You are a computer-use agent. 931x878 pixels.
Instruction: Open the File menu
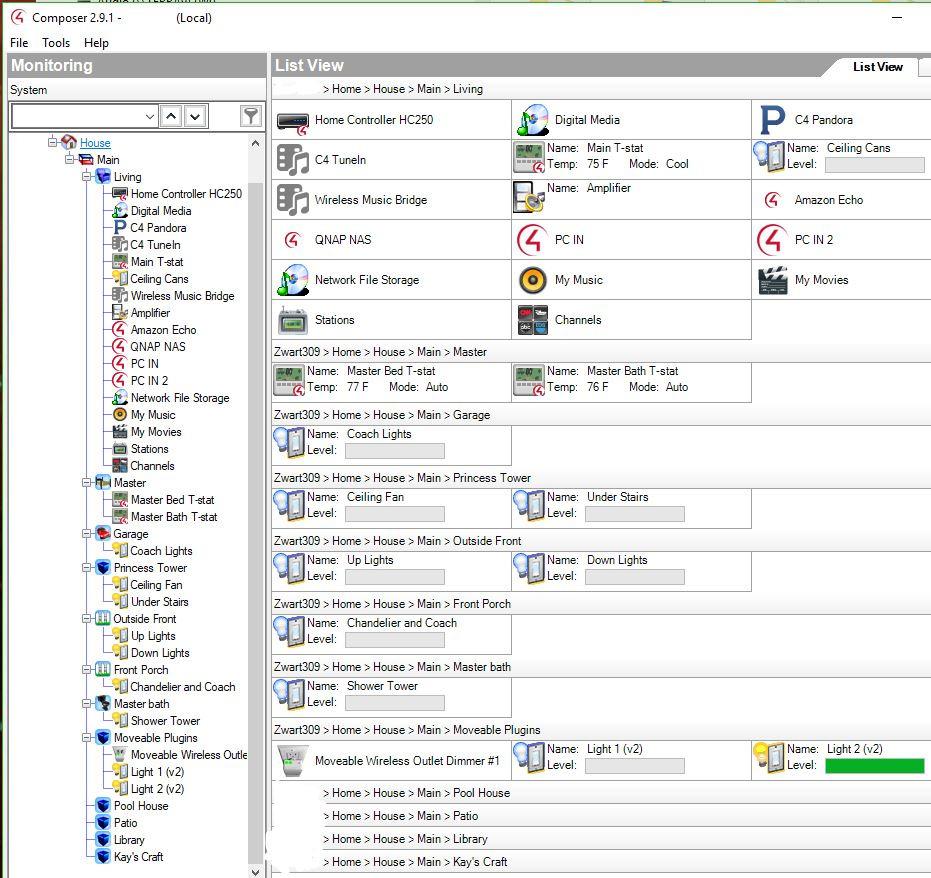19,43
